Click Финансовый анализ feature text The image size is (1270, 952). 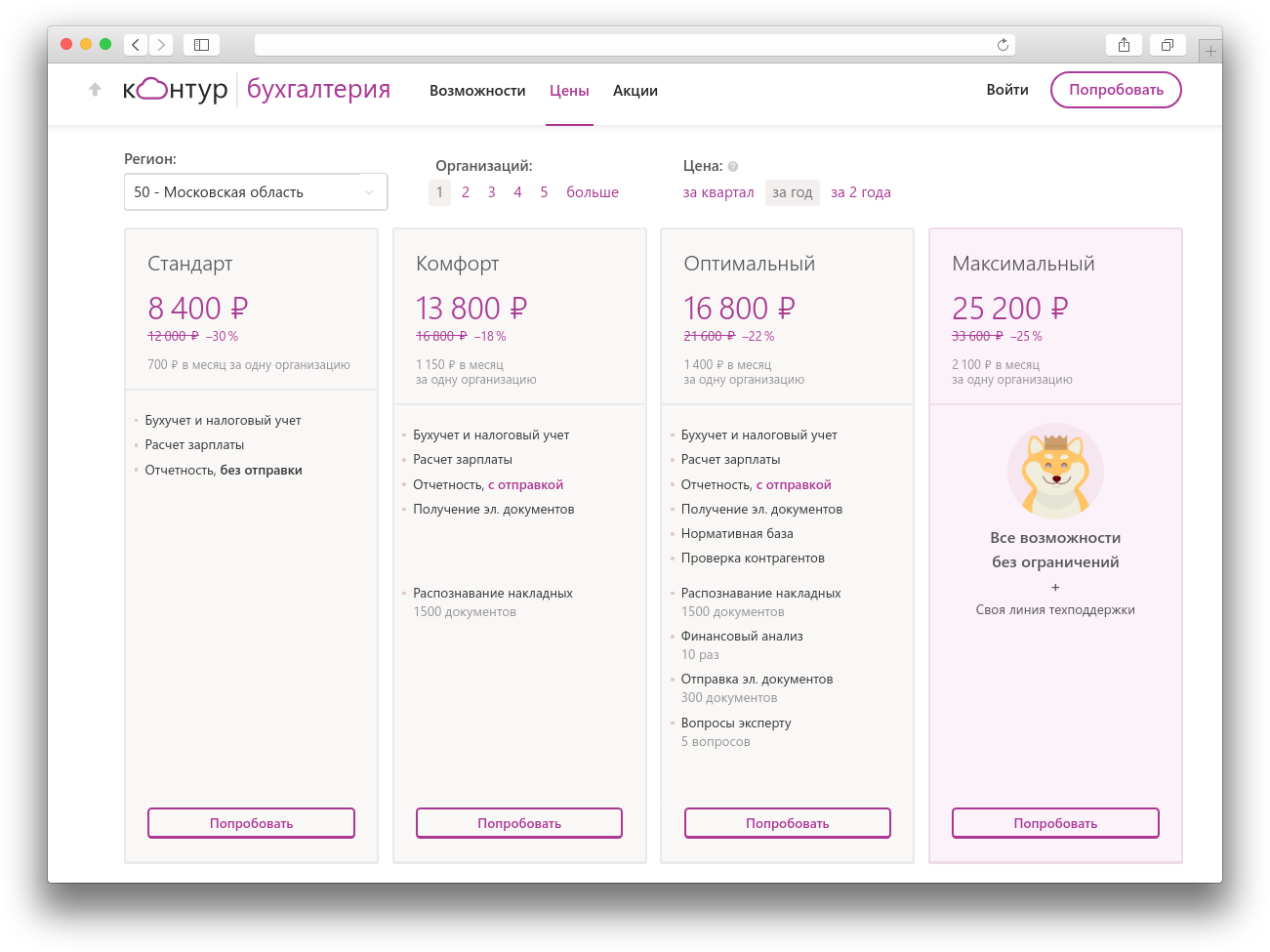click(x=742, y=637)
